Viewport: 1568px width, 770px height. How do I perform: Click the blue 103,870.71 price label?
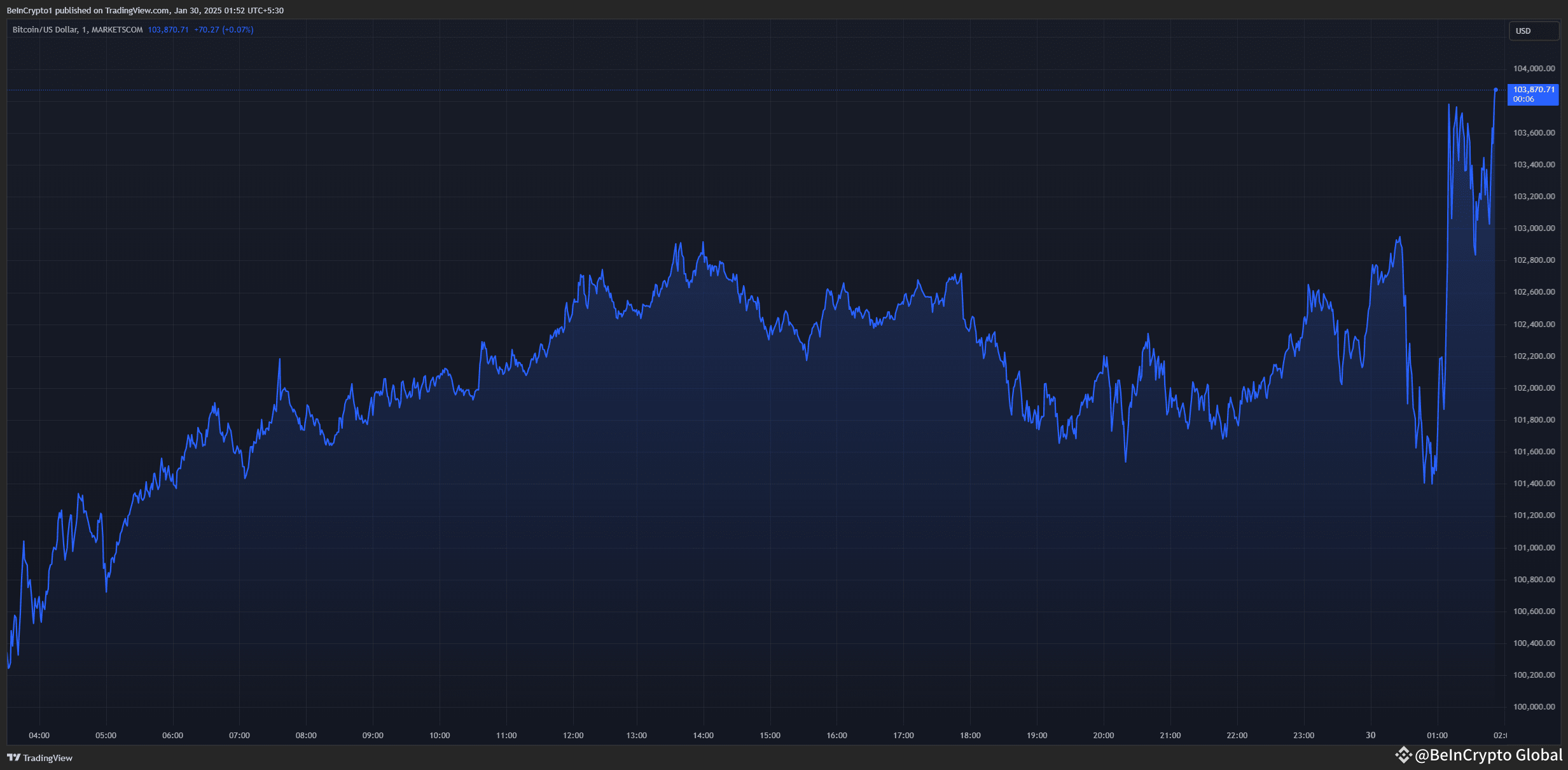[1533, 90]
